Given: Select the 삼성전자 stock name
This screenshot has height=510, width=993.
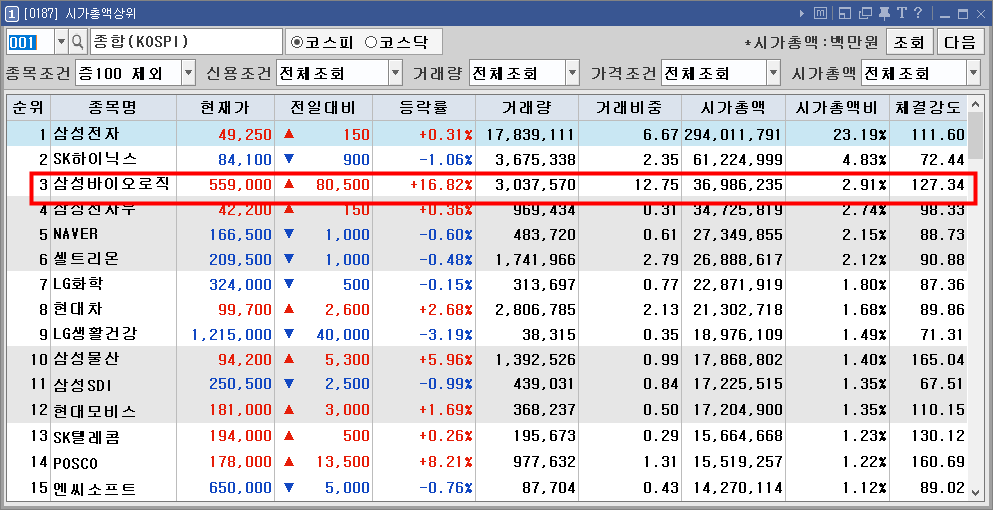Looking at the screenshot, I should [86, 134].
